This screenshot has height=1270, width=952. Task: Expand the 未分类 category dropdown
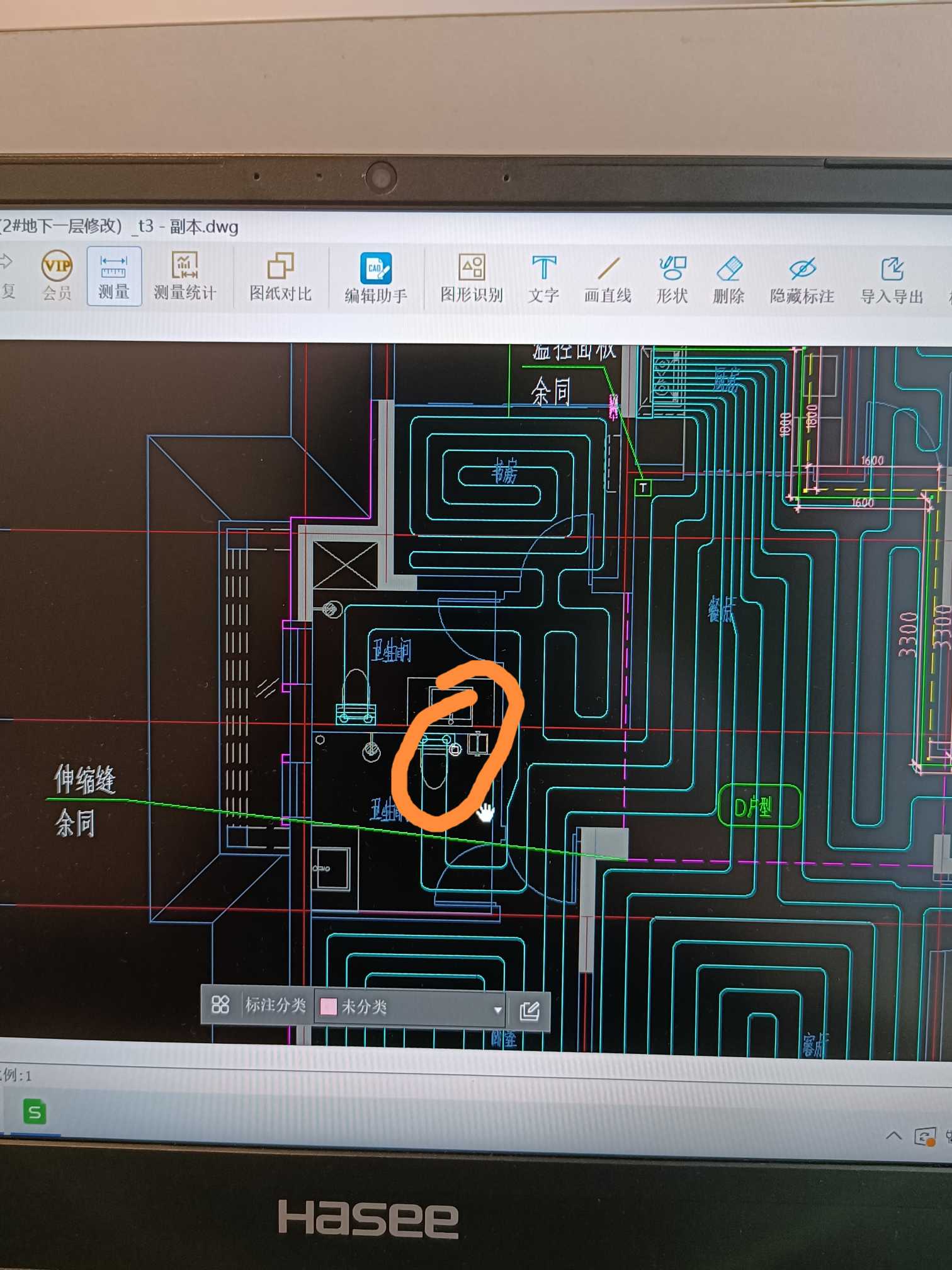click(x=498, y=1010)
